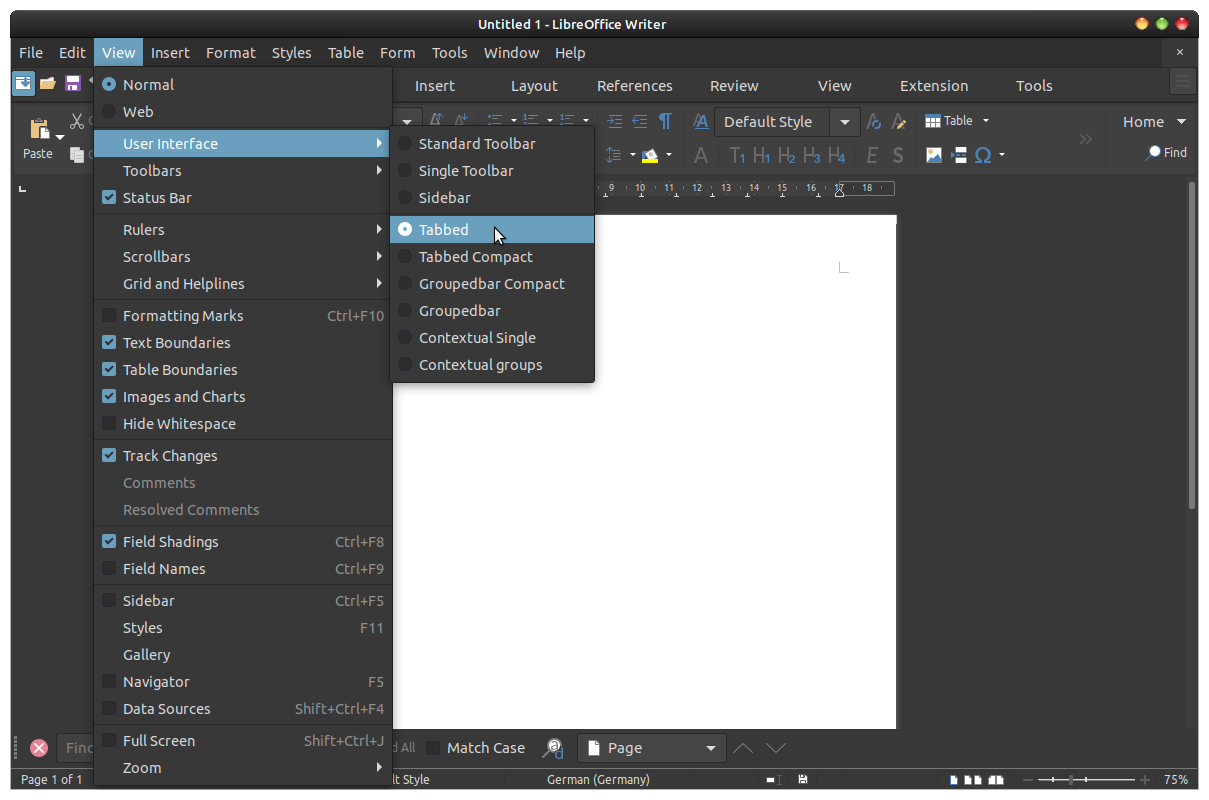
Task: Switch to the References tab
Action: pos(635,86)
